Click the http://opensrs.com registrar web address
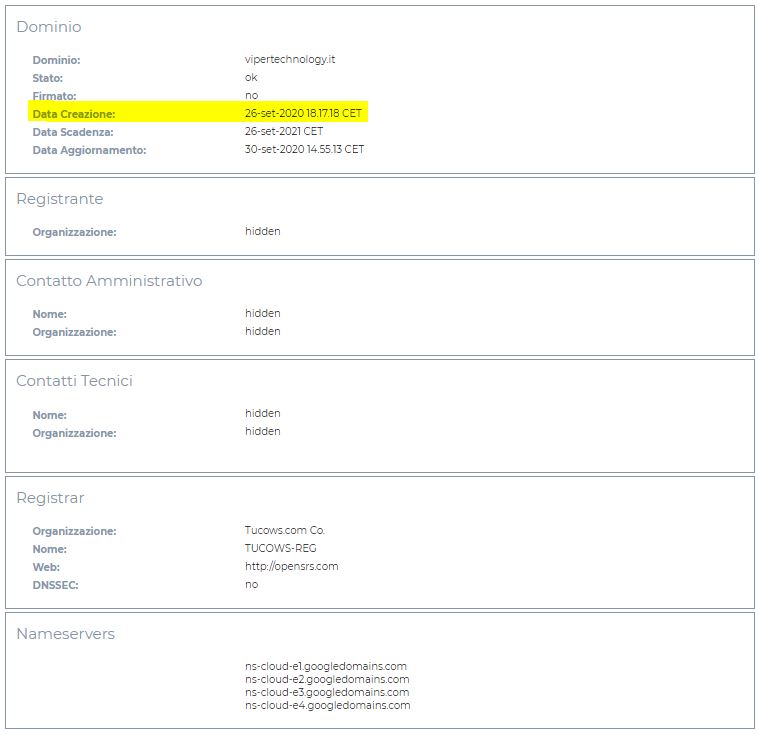This screenshot has height=734, width=759. coord(291,566)
